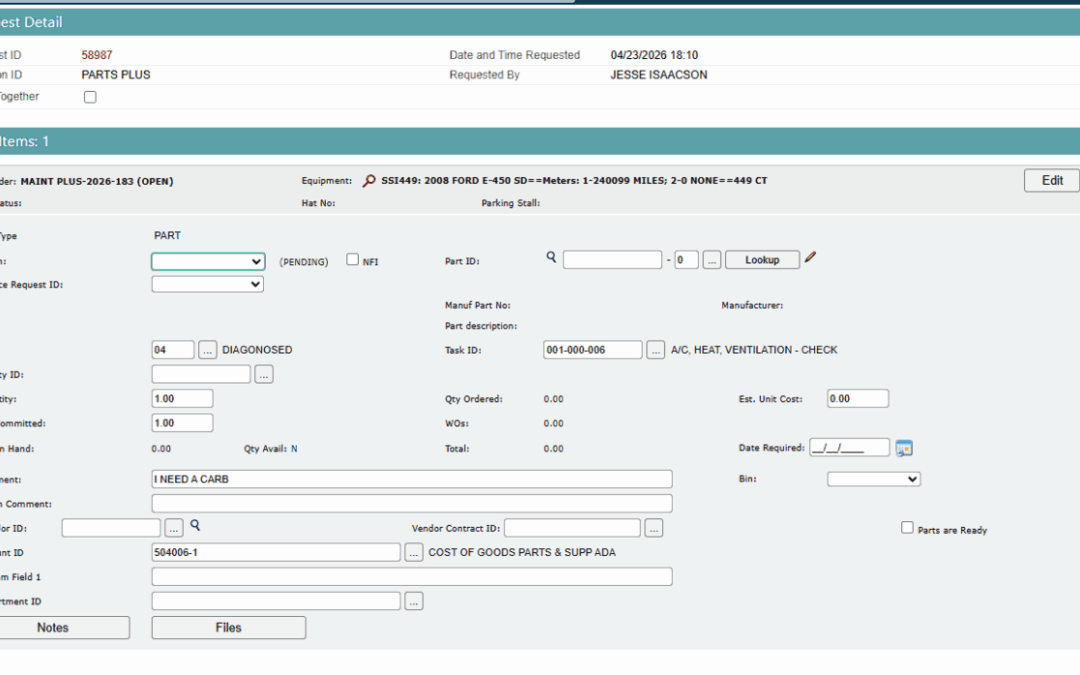Click the Vendor Contract ID field

572,528
